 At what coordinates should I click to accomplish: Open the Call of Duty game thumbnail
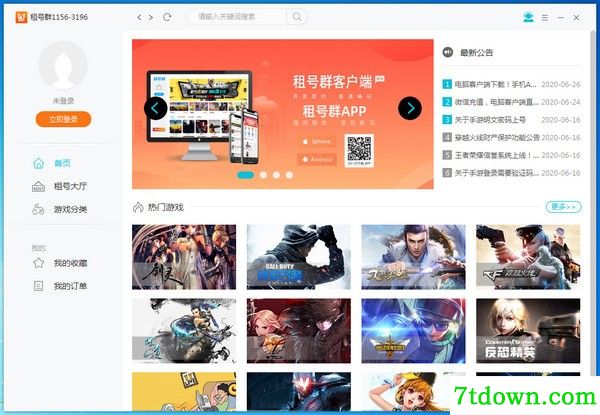point(298,257)
